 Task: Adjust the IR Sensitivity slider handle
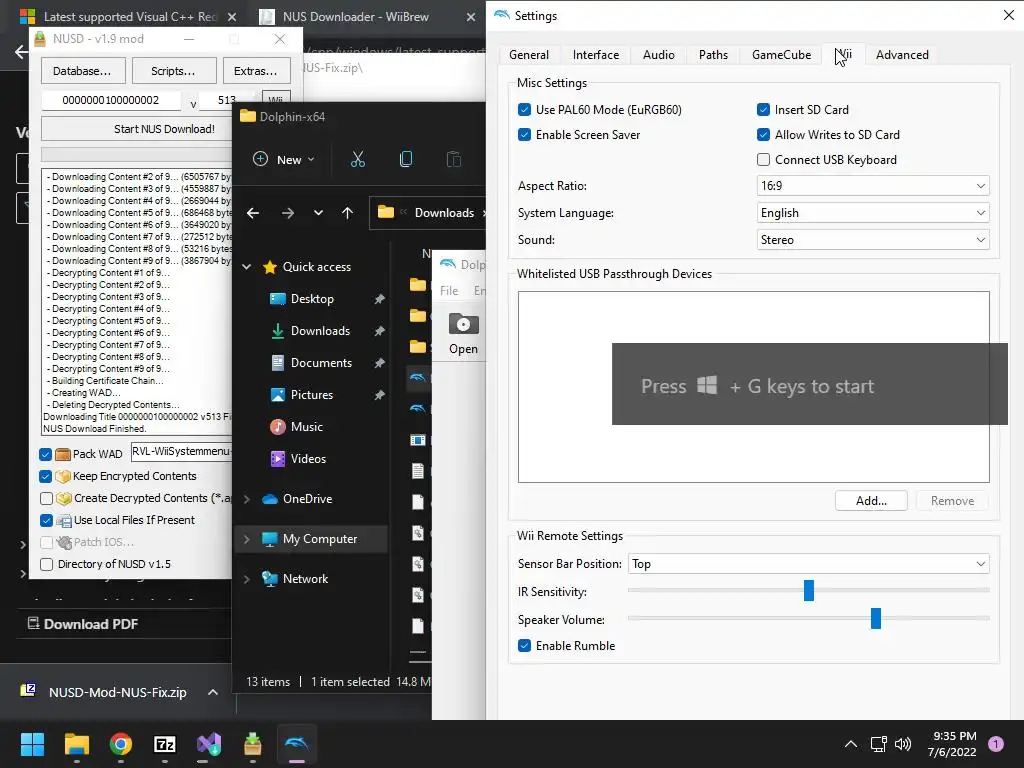(808, 590)
